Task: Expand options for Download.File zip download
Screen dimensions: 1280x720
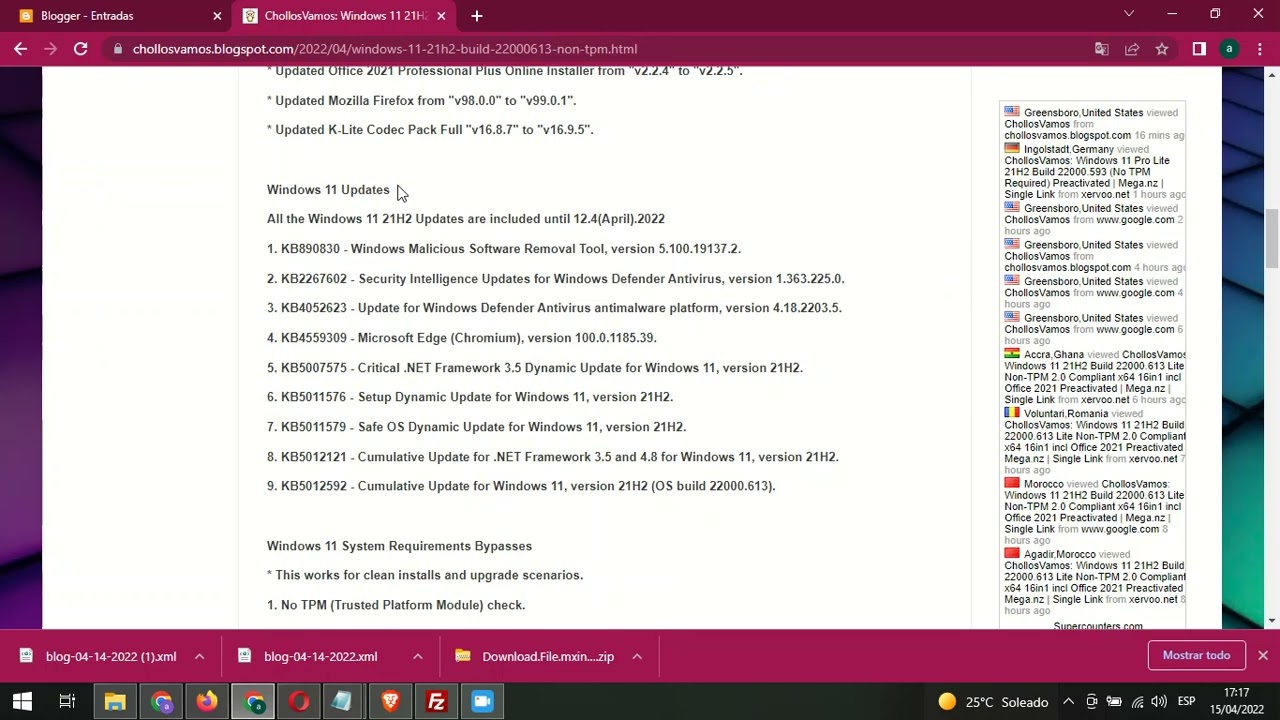Action: [x=637, y=657]
